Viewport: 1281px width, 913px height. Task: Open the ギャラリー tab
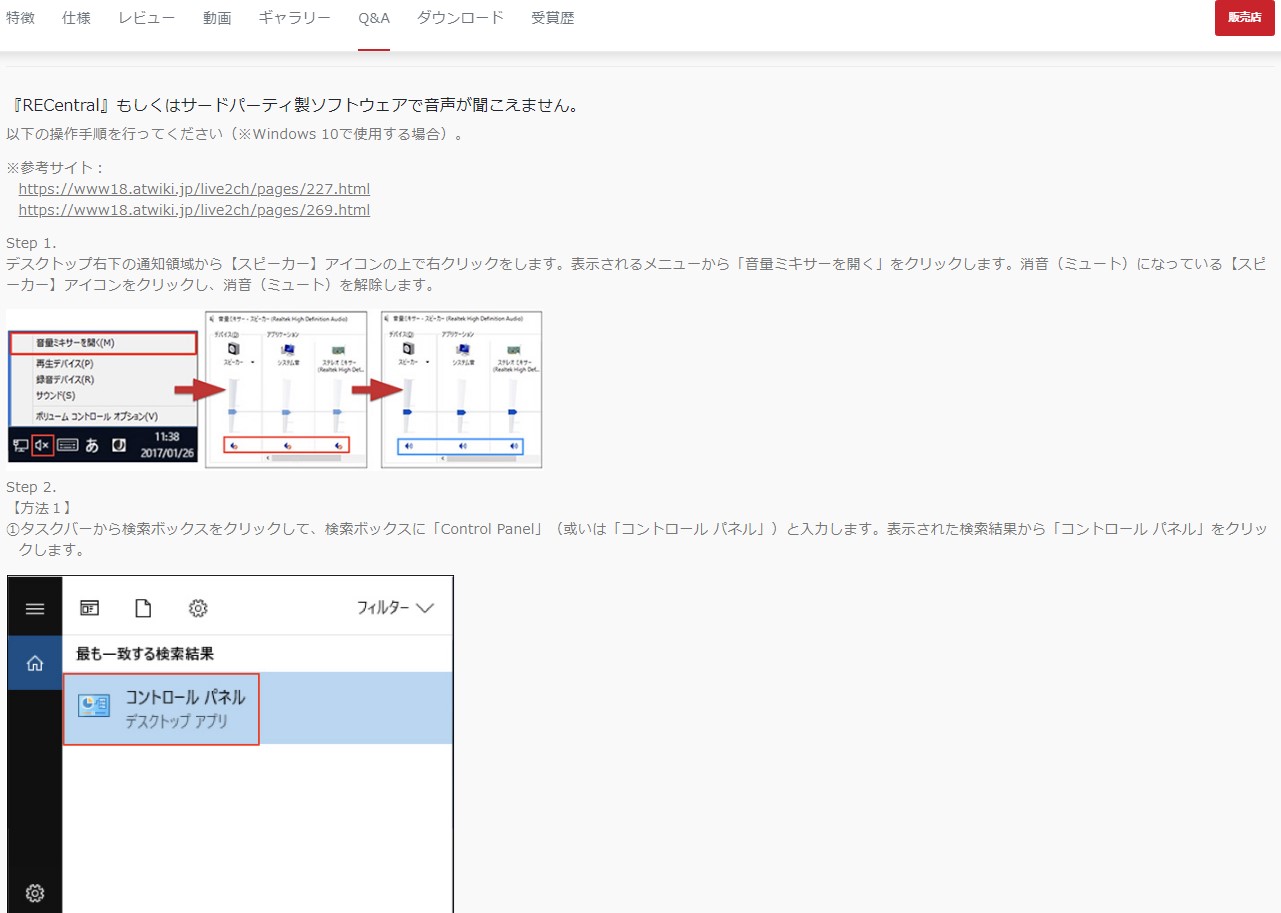294,18
